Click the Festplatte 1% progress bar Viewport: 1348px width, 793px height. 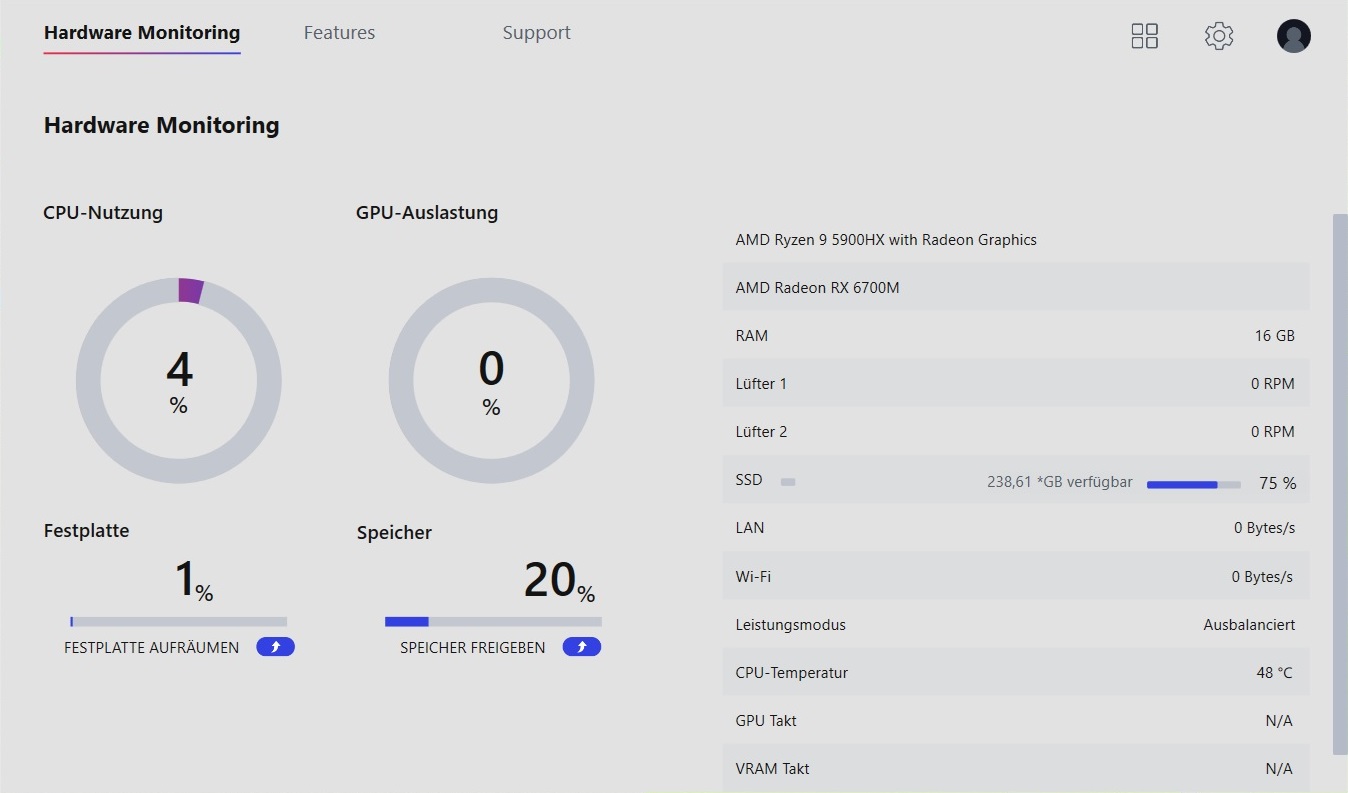178,621
